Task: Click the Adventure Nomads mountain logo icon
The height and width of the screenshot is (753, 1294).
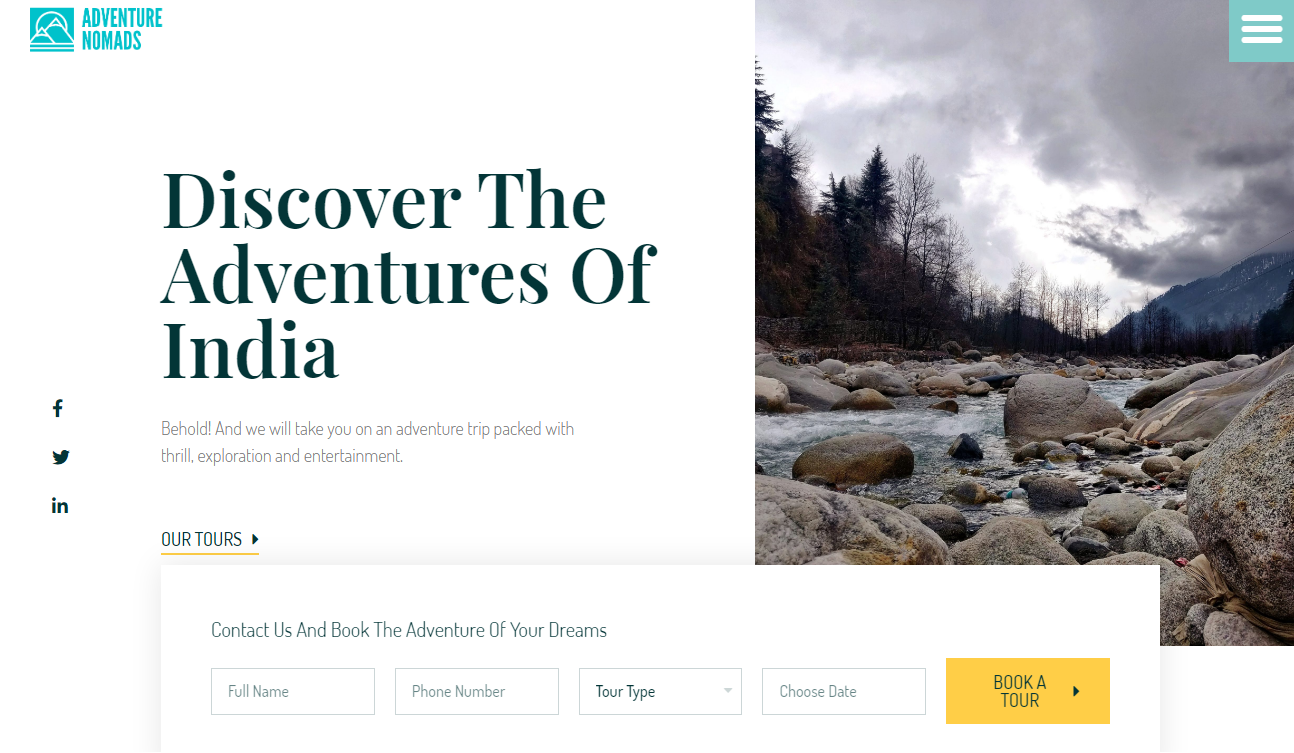Action: tap(52, 30)
